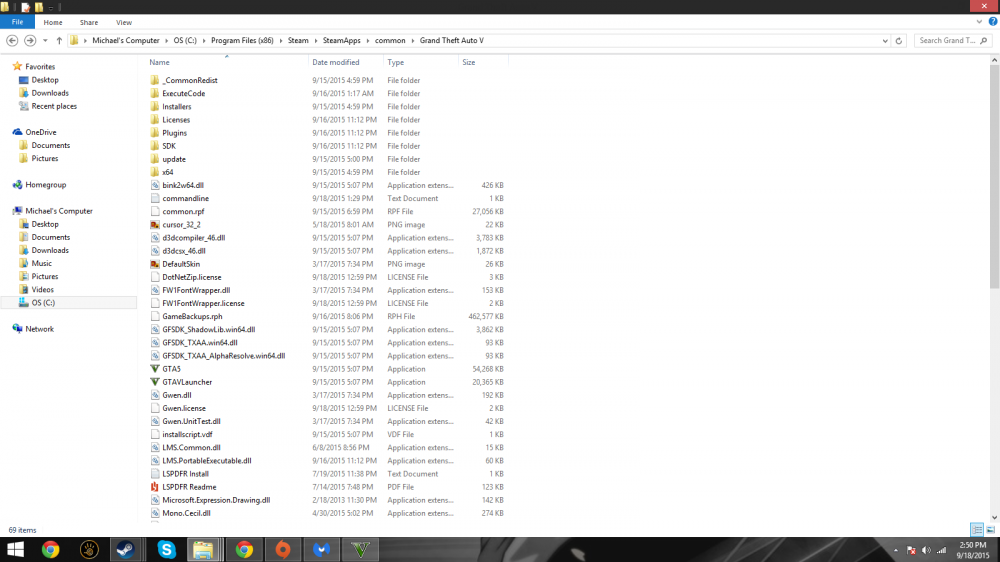Switch to Details view layout icon
The image size is (1000, 562).
pos(977,529)
